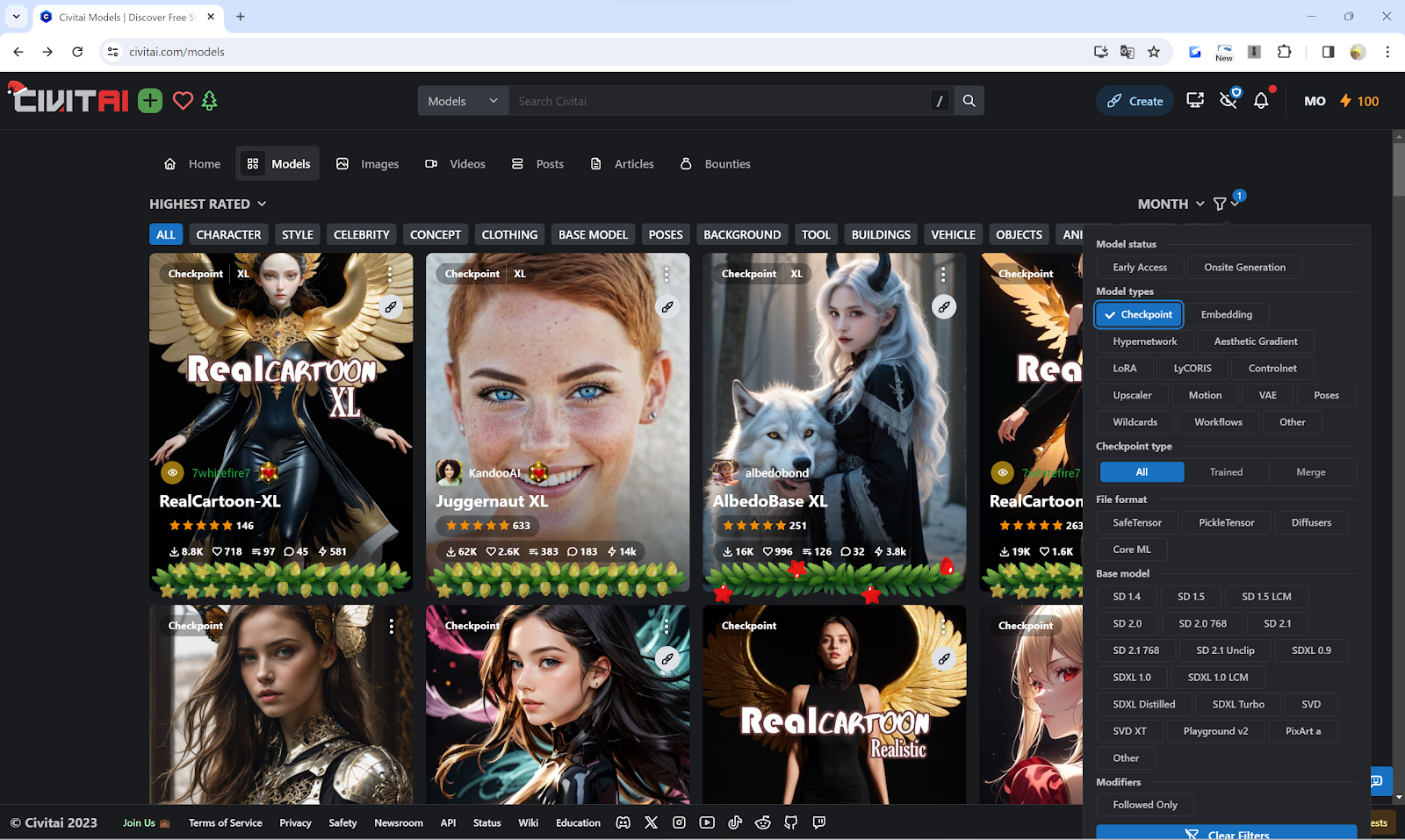This screenshot has height=840, width=1405.
Task: Click the crossed-eye browsing mode icon
Action: 1228,101
